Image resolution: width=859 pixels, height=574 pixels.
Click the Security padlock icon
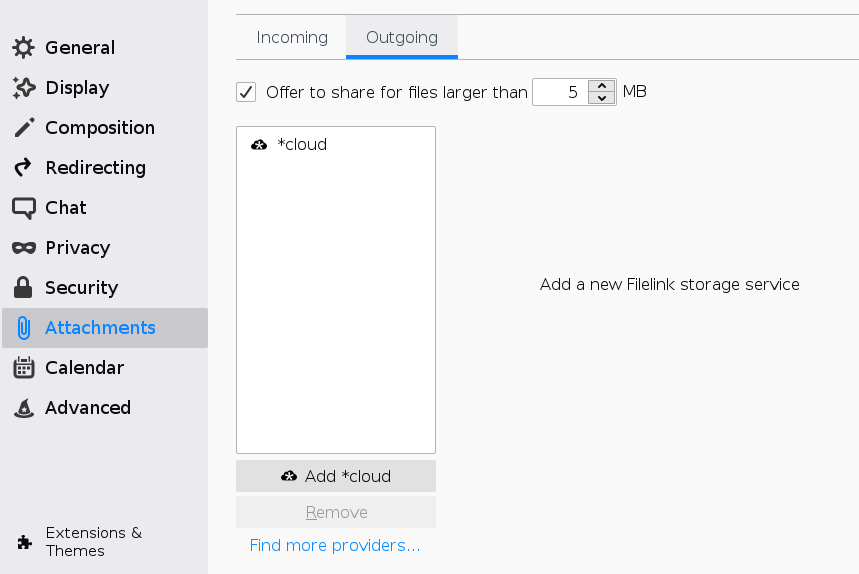[x=23, y=288]
